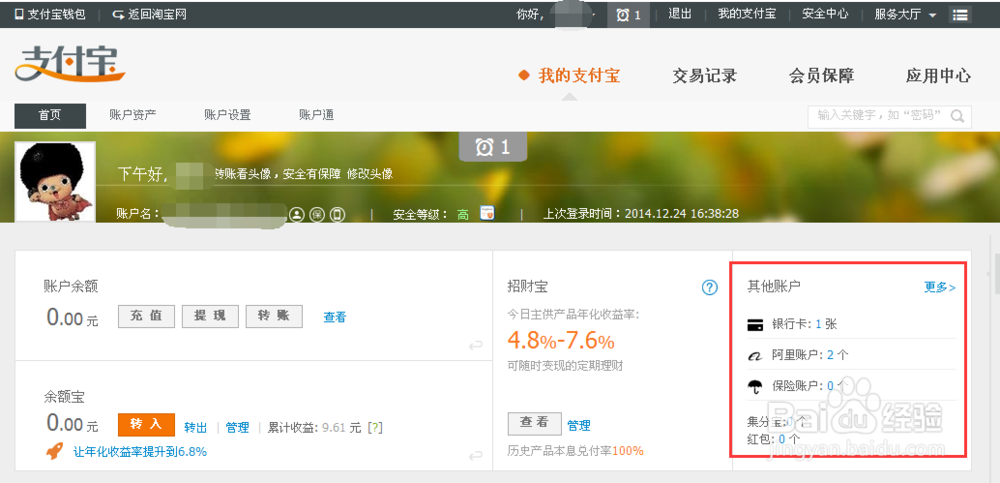Expand the 服务大厅 dropdown
The image size is (1000, 483).
(905, 14)
